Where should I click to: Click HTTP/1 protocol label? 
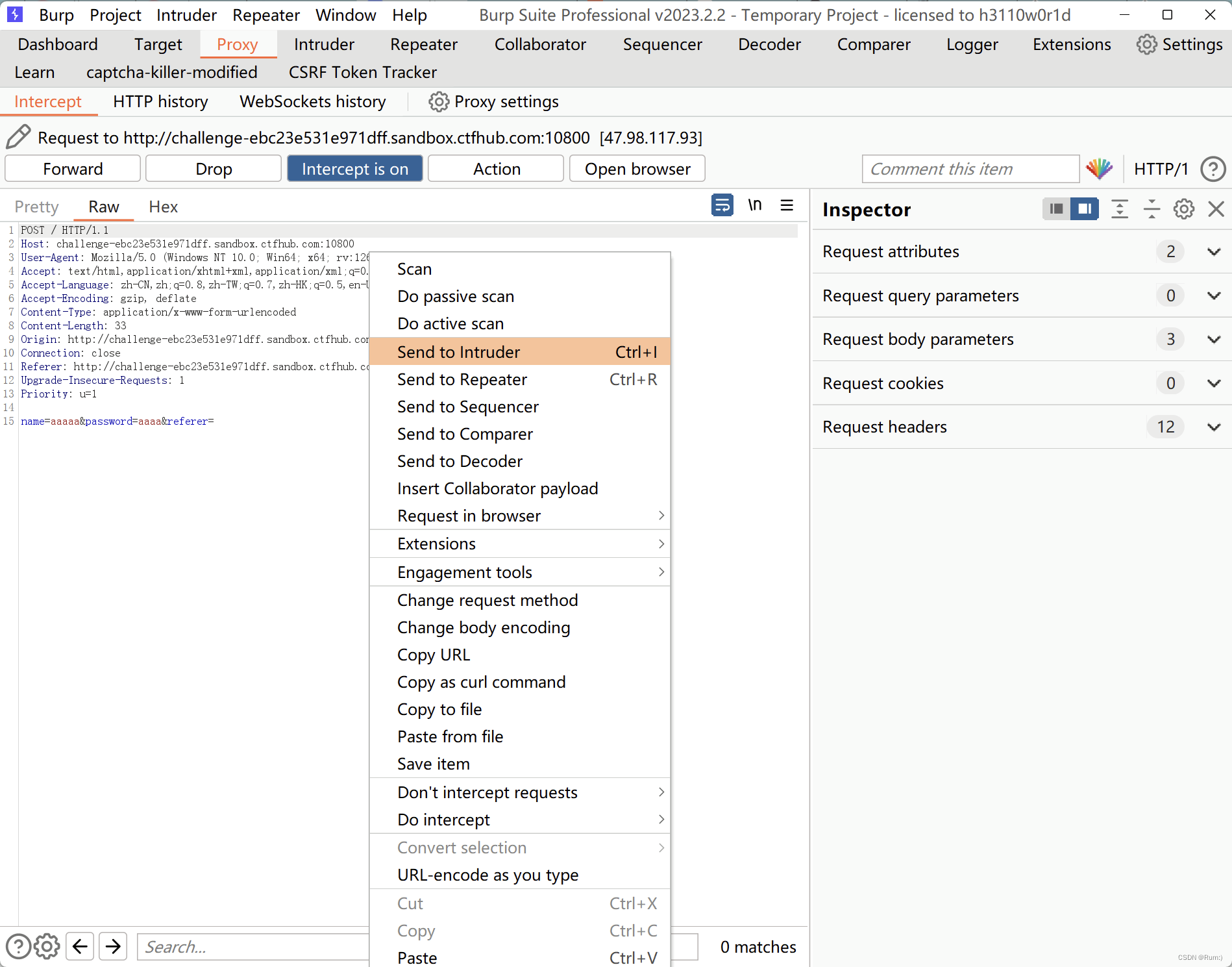tap(1161, 169)
